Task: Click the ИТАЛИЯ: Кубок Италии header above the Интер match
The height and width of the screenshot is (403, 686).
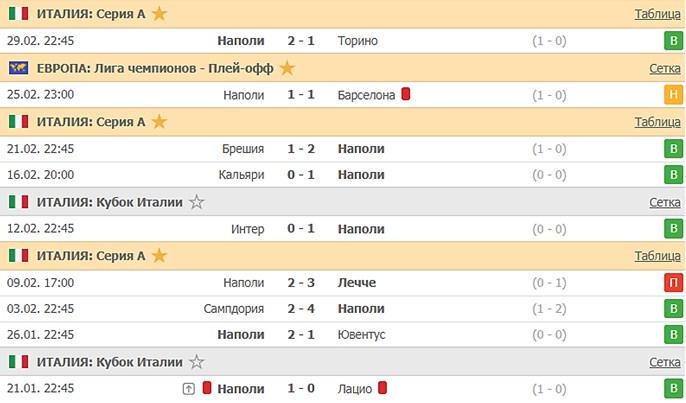Action: pos(109,202)
